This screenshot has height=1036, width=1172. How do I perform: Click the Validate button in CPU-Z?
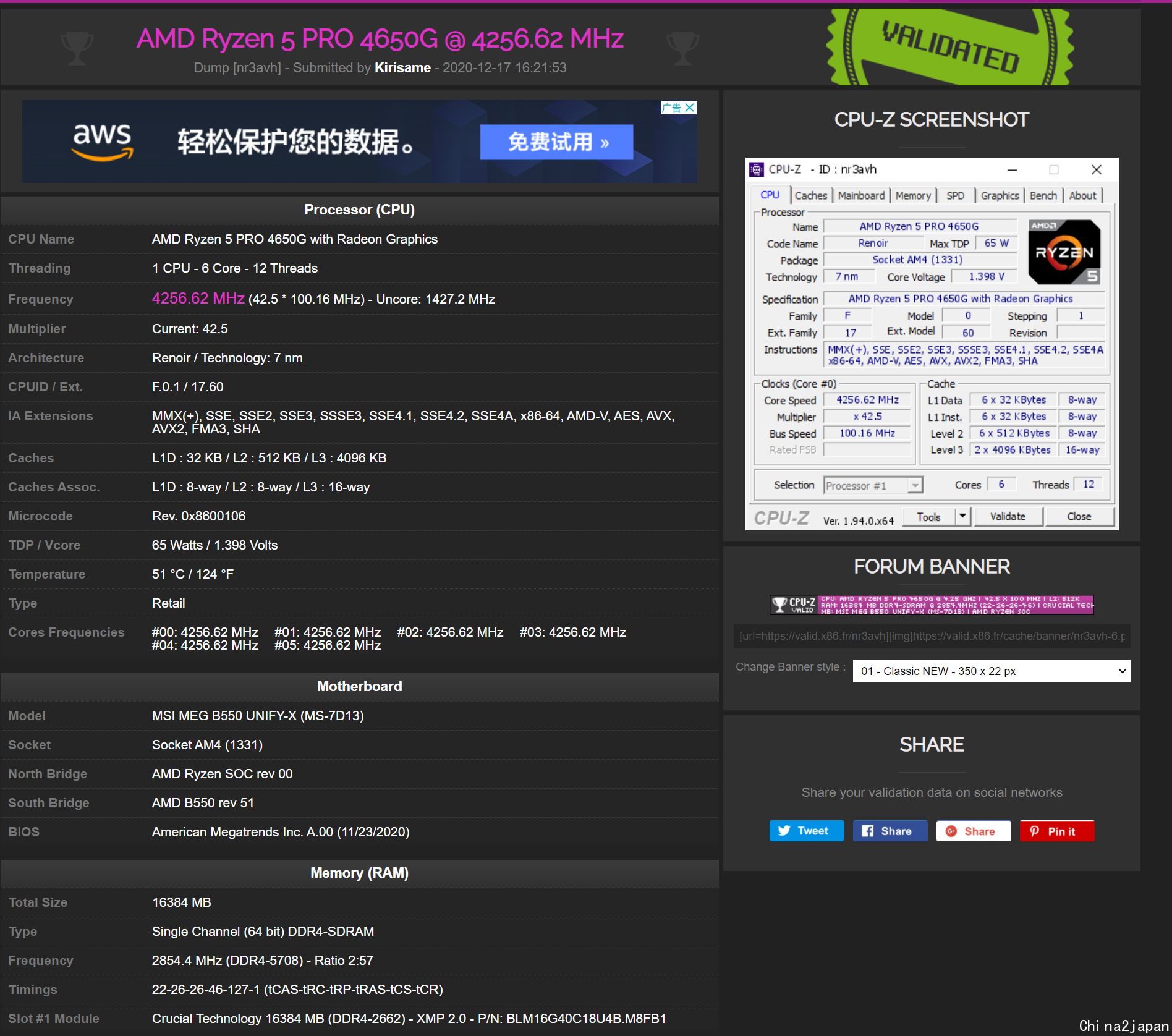coord(1008,516)
